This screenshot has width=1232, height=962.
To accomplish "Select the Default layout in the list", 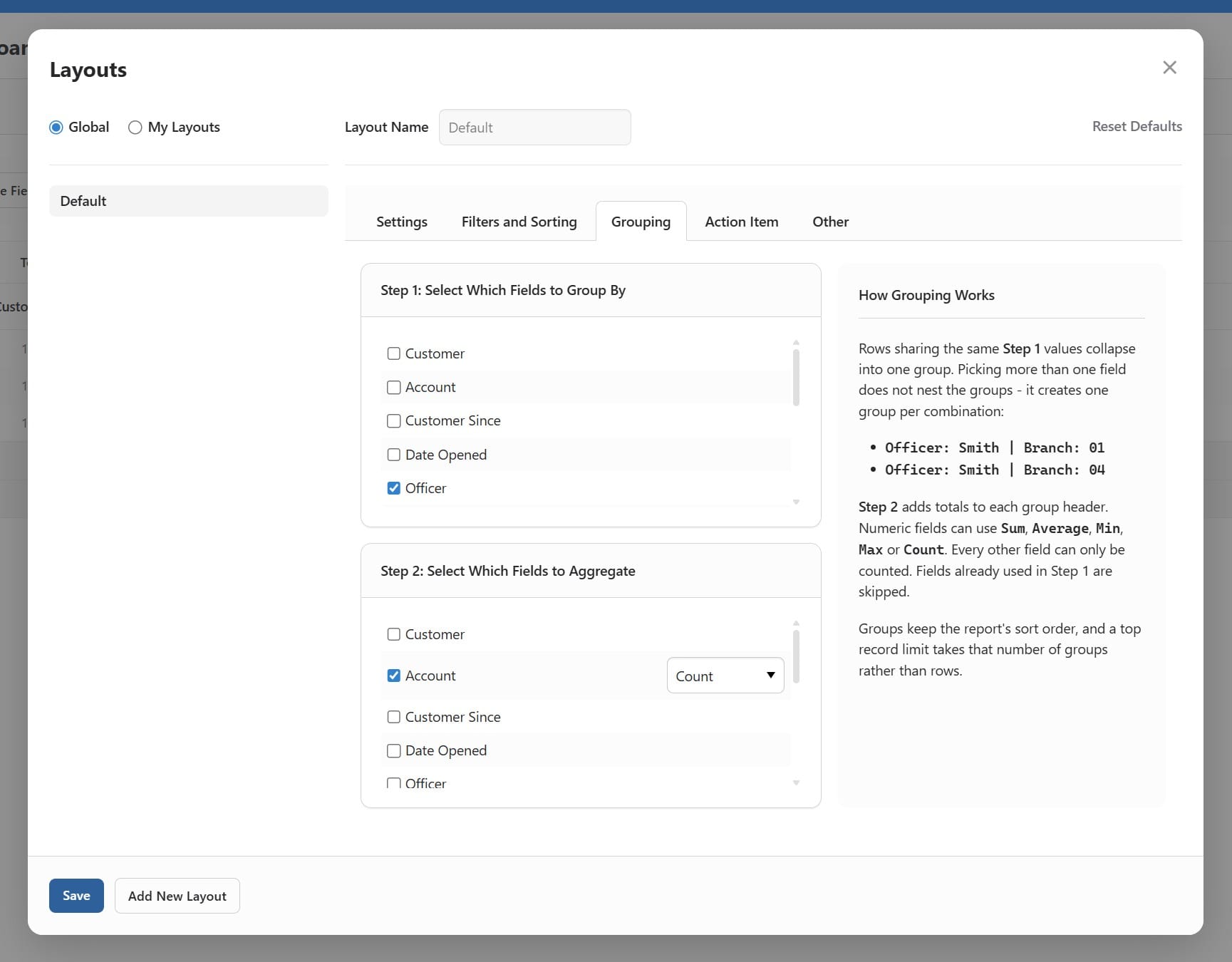I will point(189,201).
